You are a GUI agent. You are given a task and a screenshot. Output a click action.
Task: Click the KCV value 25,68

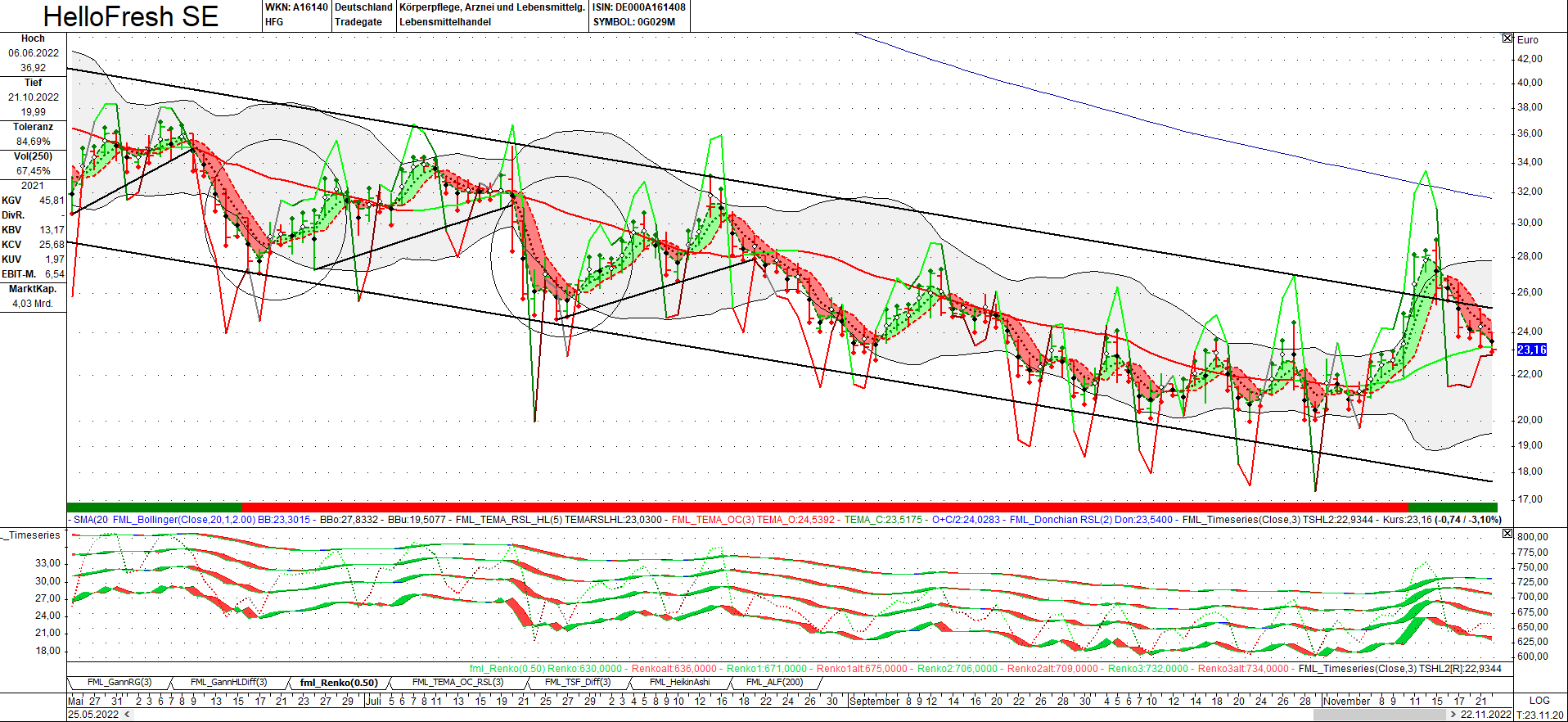52,245
